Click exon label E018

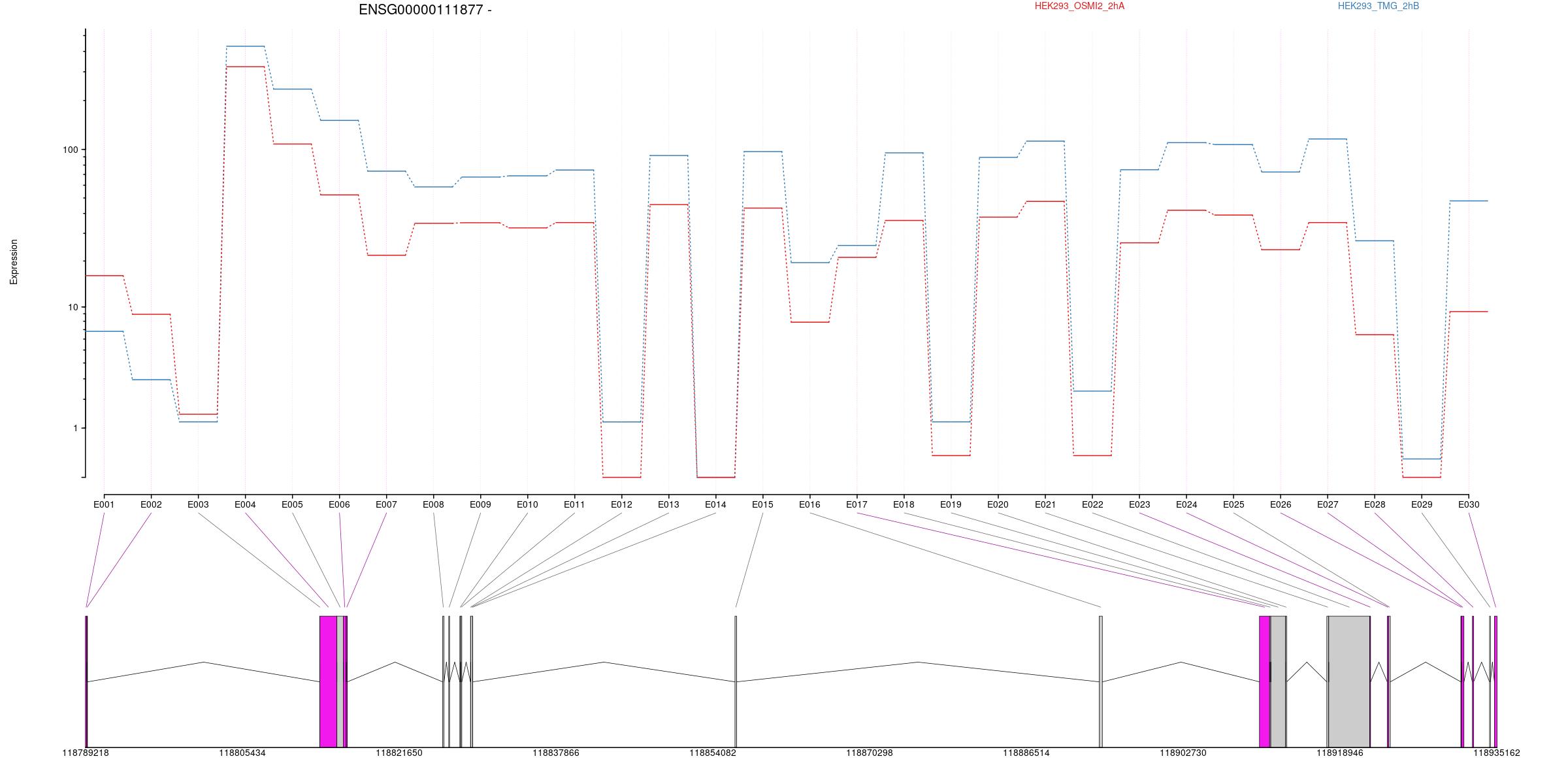[904, 504]
